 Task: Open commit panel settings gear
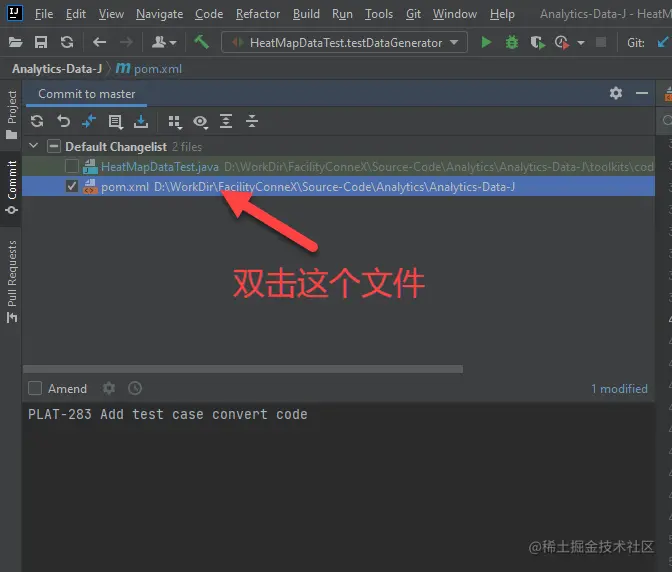[x=616, y=93]
